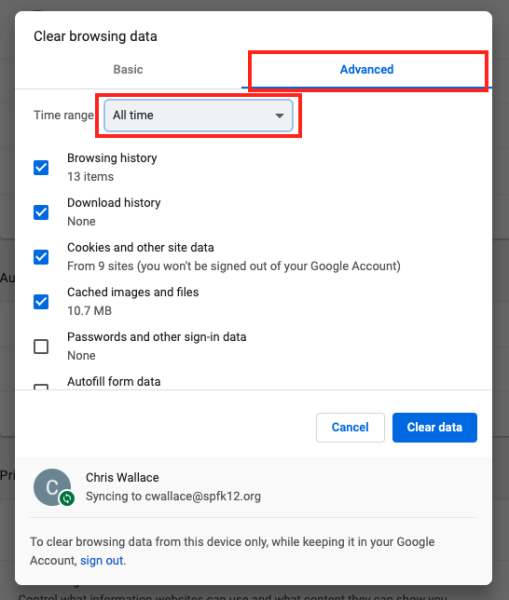This screenshot has width=509, height=600.
Task: Click the Passwords and other sign-in data label
Action: [157, 337]
